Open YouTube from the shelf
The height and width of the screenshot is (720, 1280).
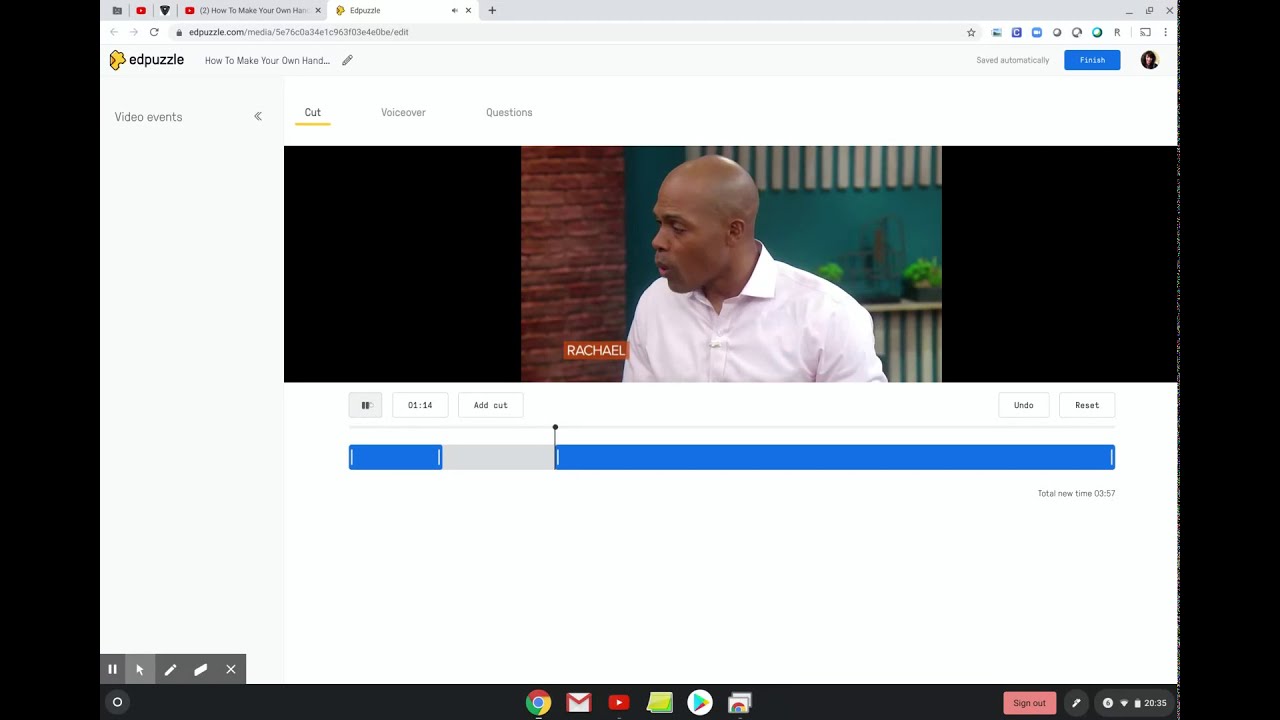tap(619, 703)
